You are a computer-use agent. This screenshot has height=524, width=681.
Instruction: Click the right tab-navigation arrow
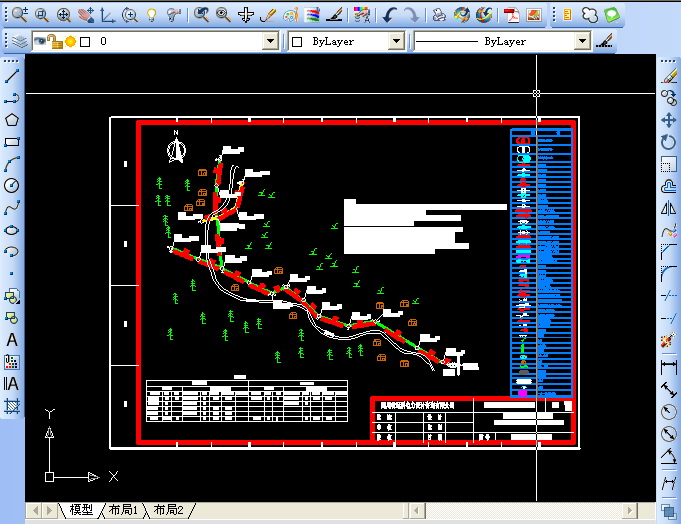(x=49, y=510)
